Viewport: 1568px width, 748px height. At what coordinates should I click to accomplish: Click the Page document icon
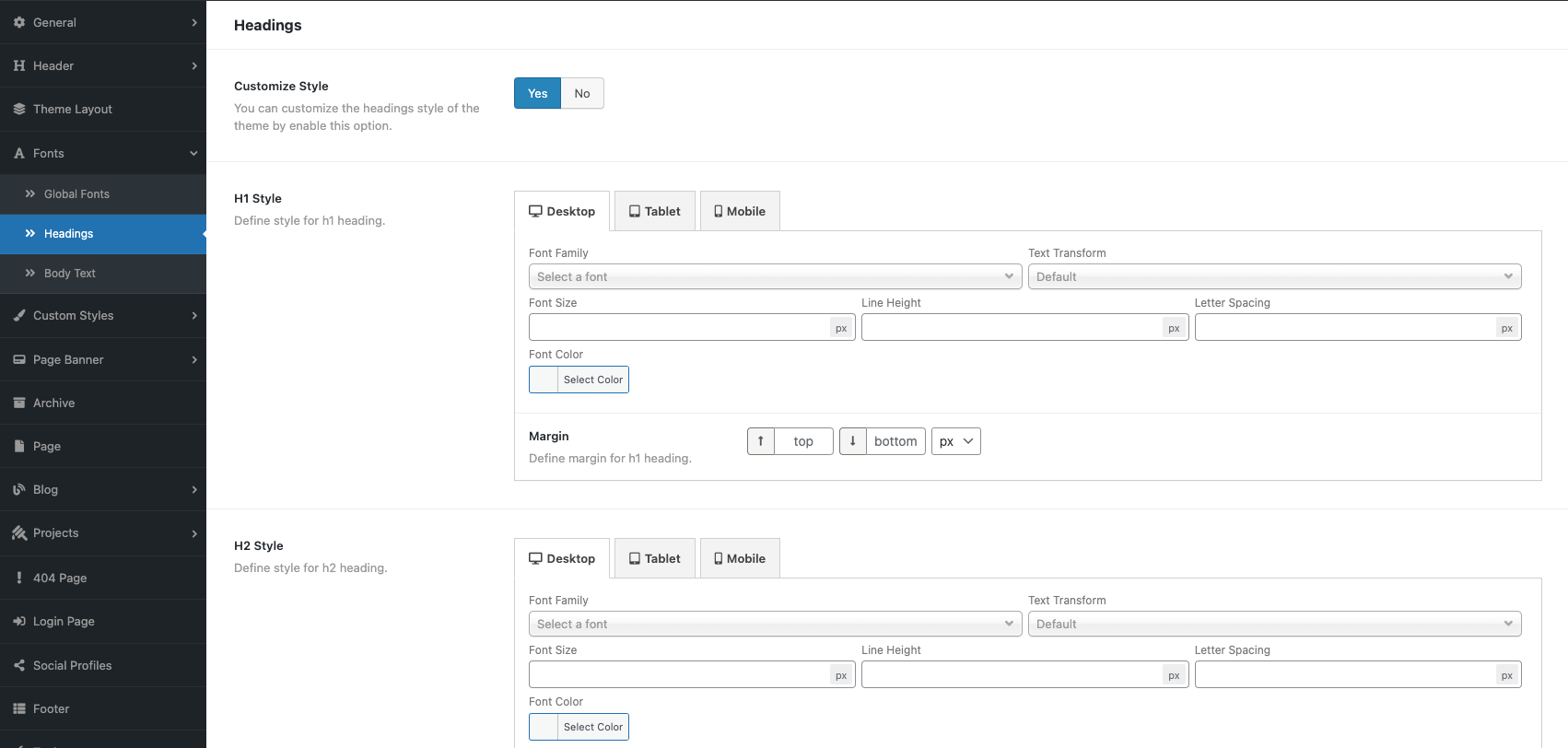click(19, 446)
